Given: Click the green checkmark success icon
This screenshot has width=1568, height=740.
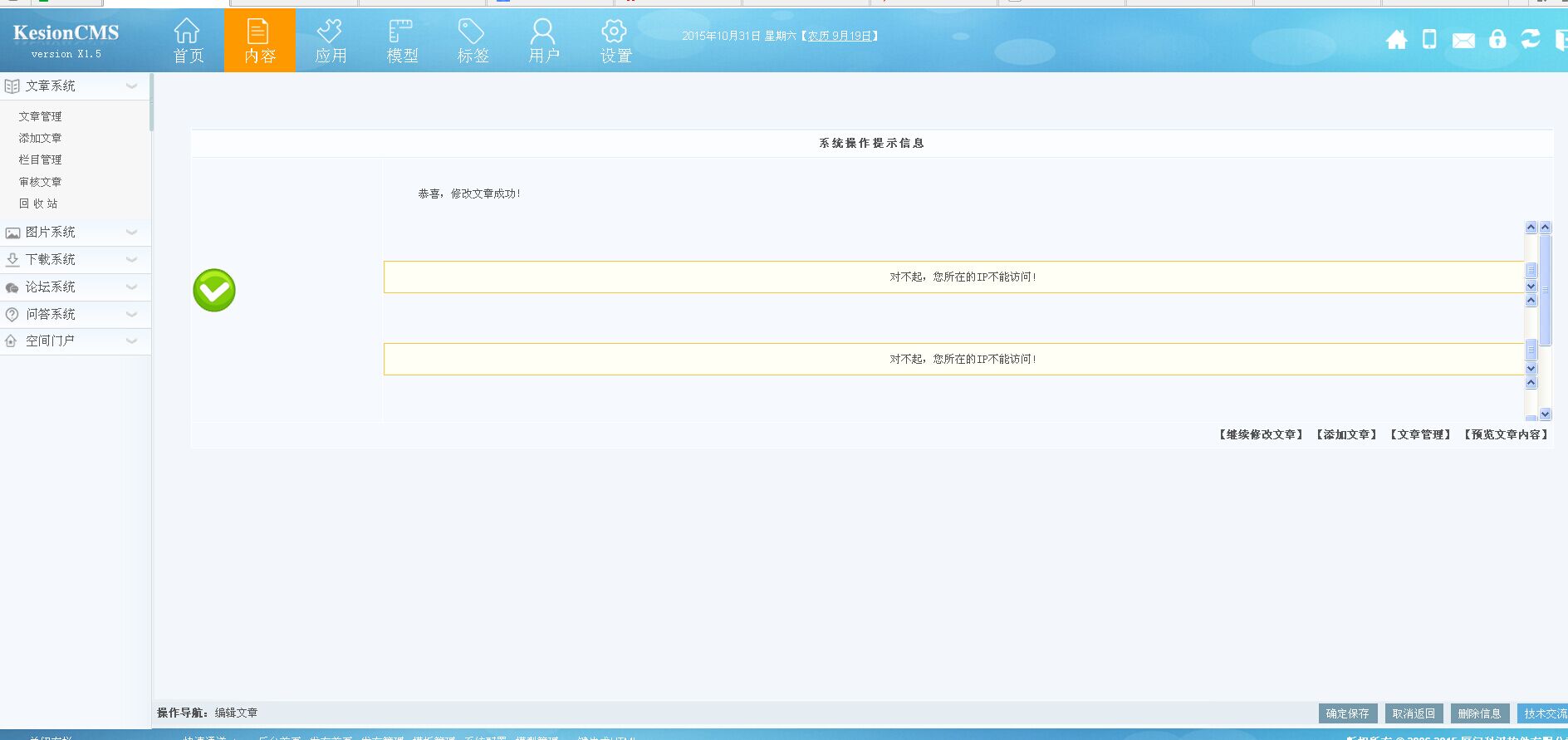Looking at the screenshot, I should [x=214, y=291].
